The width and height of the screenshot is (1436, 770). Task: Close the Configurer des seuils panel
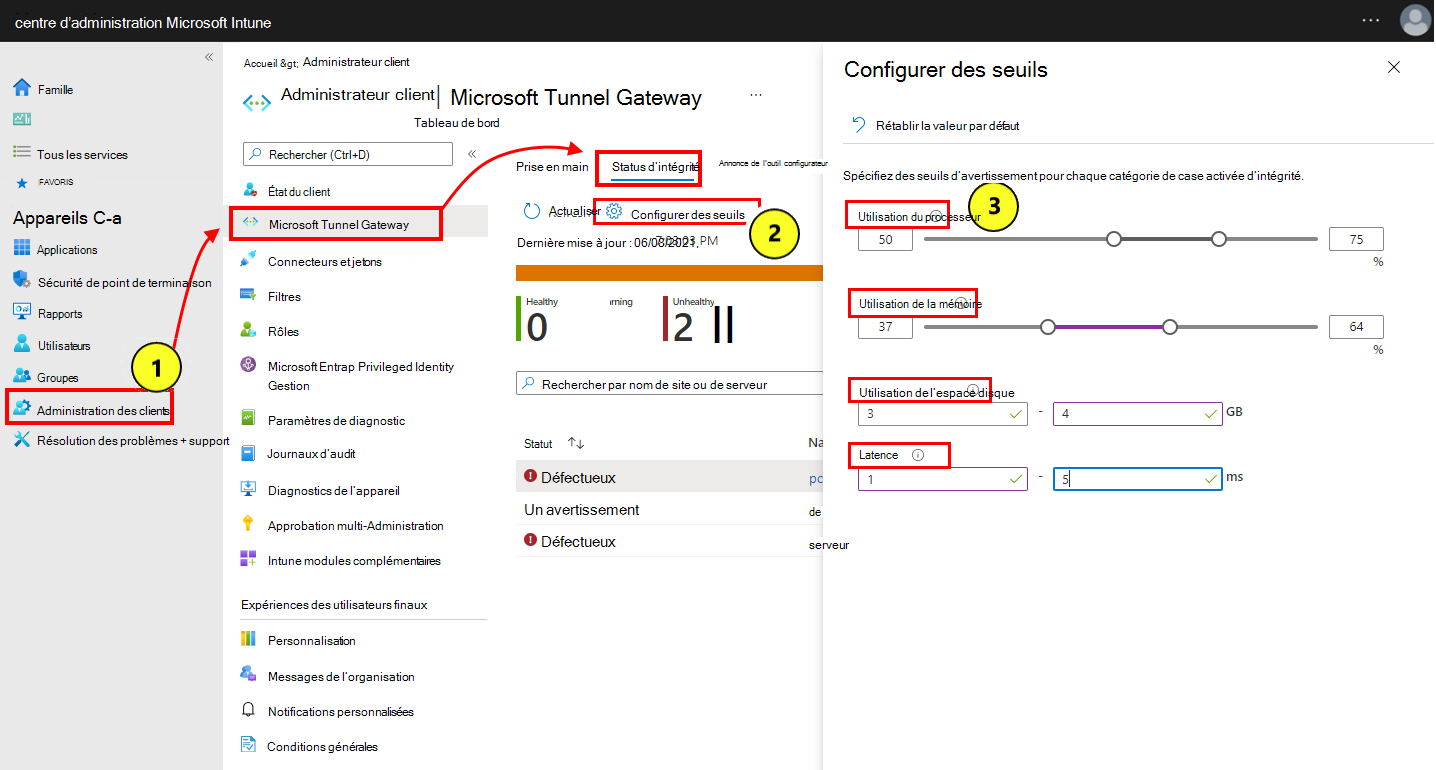click(x=1394, y=68)
